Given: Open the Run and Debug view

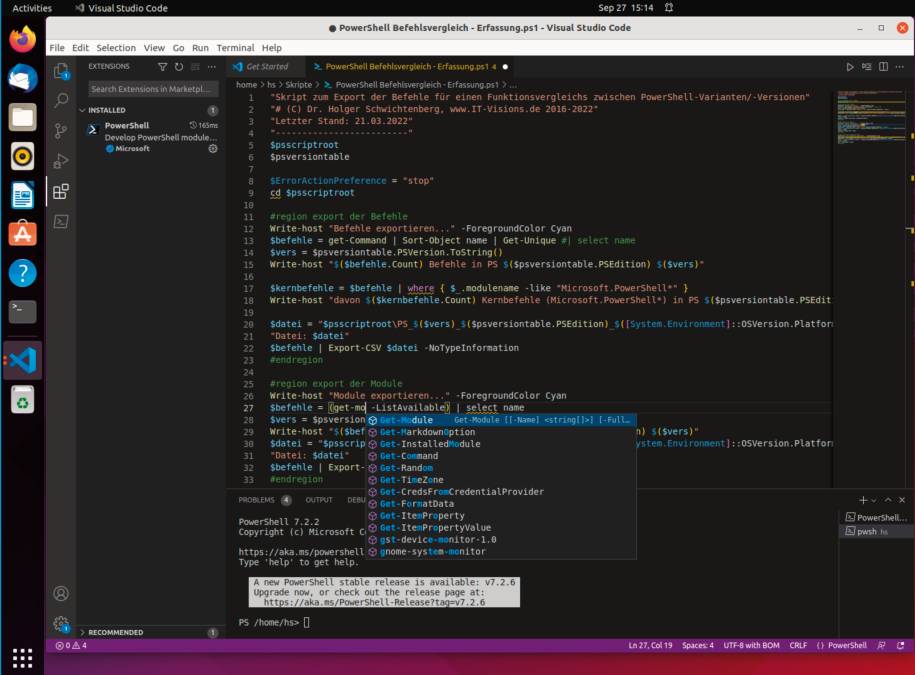Looking at the screenshot, I should pos(61,161).
